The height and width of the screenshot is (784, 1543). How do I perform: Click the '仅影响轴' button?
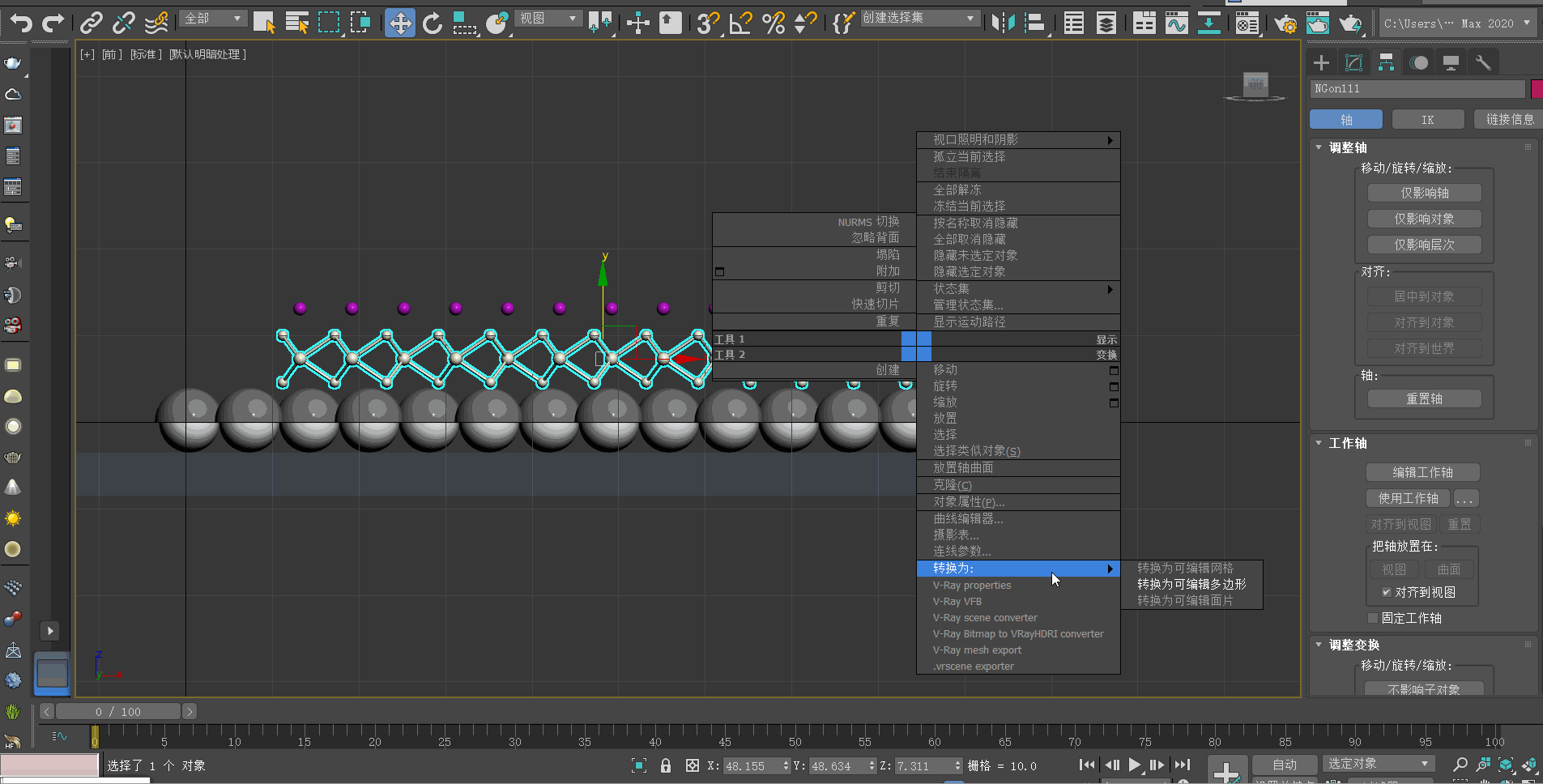point(1425,193)
